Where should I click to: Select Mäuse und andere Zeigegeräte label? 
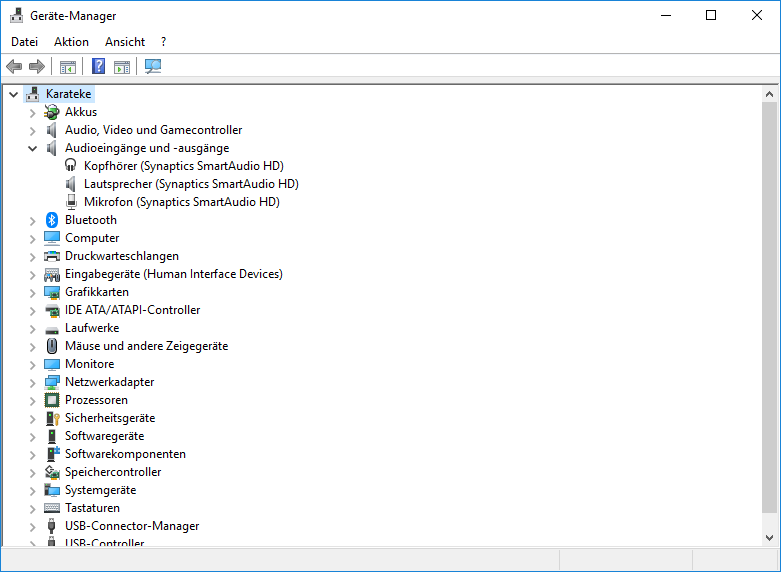point(146,346)
